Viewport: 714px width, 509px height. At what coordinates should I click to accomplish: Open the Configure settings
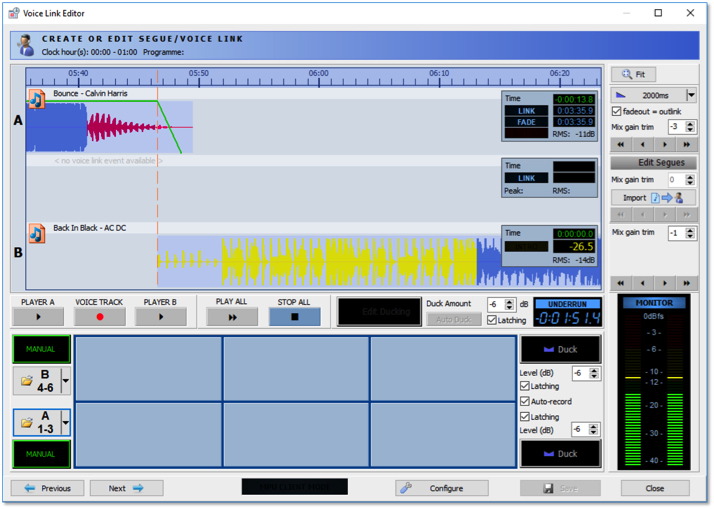[442, 488]
